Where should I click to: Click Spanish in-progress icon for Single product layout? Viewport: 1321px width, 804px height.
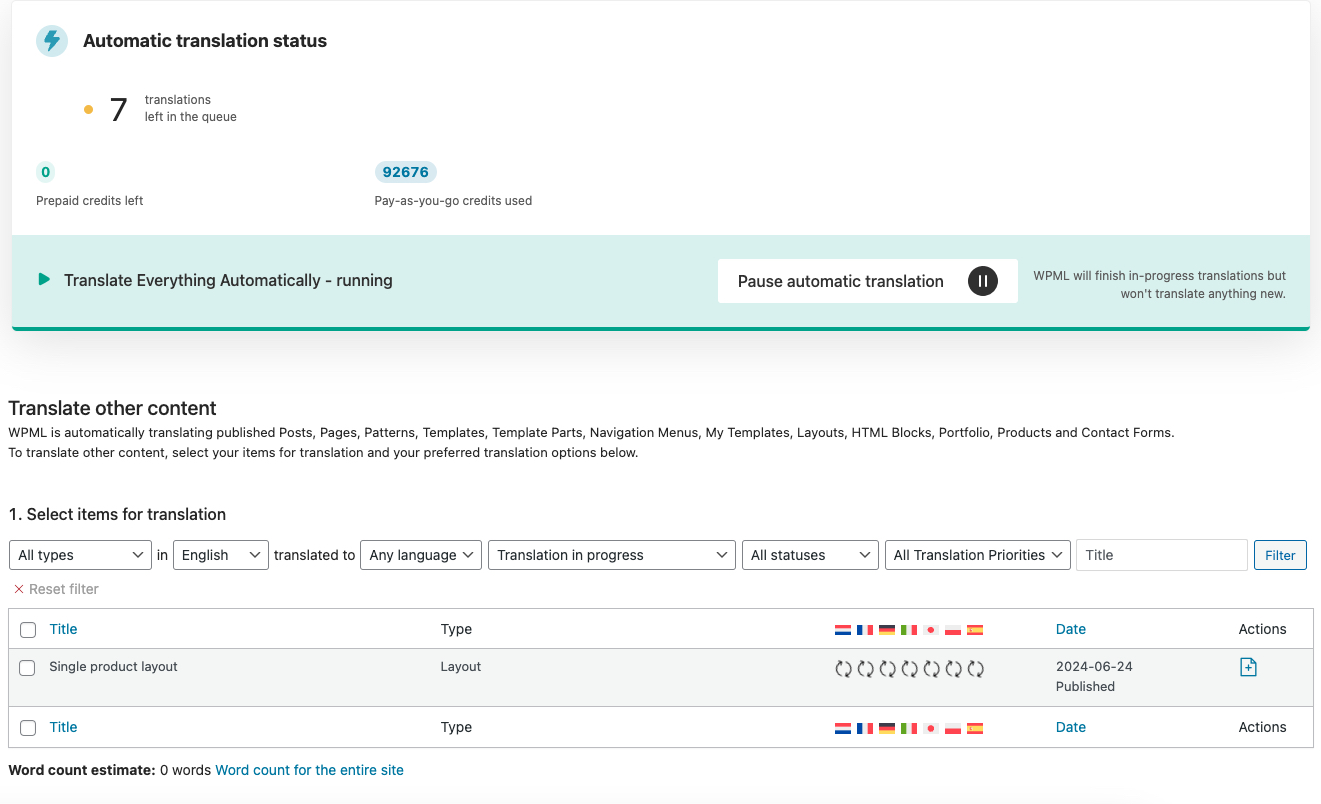[976, 669]
